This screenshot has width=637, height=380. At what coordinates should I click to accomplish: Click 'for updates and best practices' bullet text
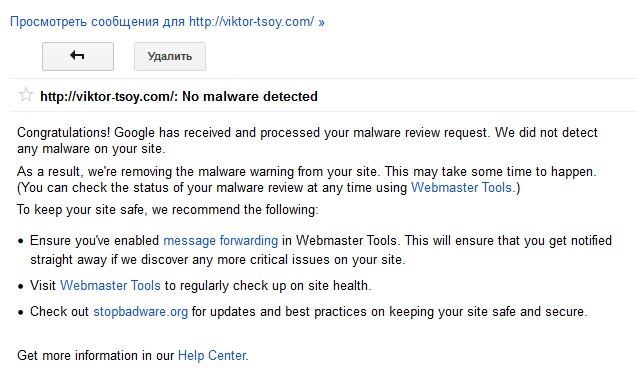(x=390, y=311)
